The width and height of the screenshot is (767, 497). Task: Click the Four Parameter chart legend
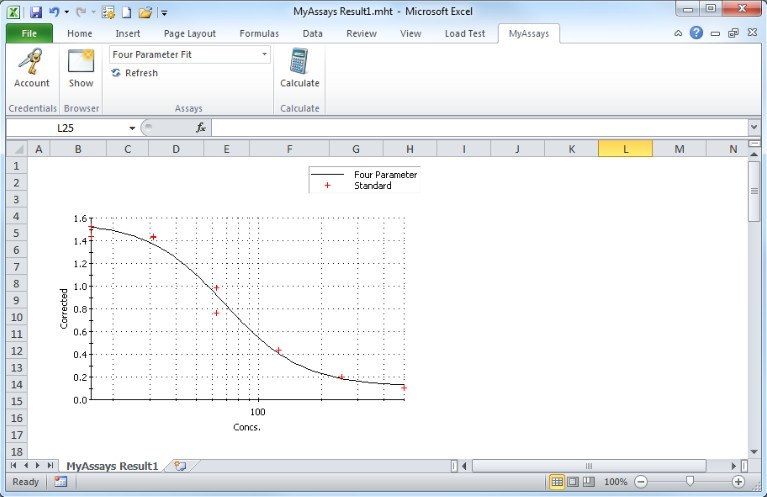(364, 180)
